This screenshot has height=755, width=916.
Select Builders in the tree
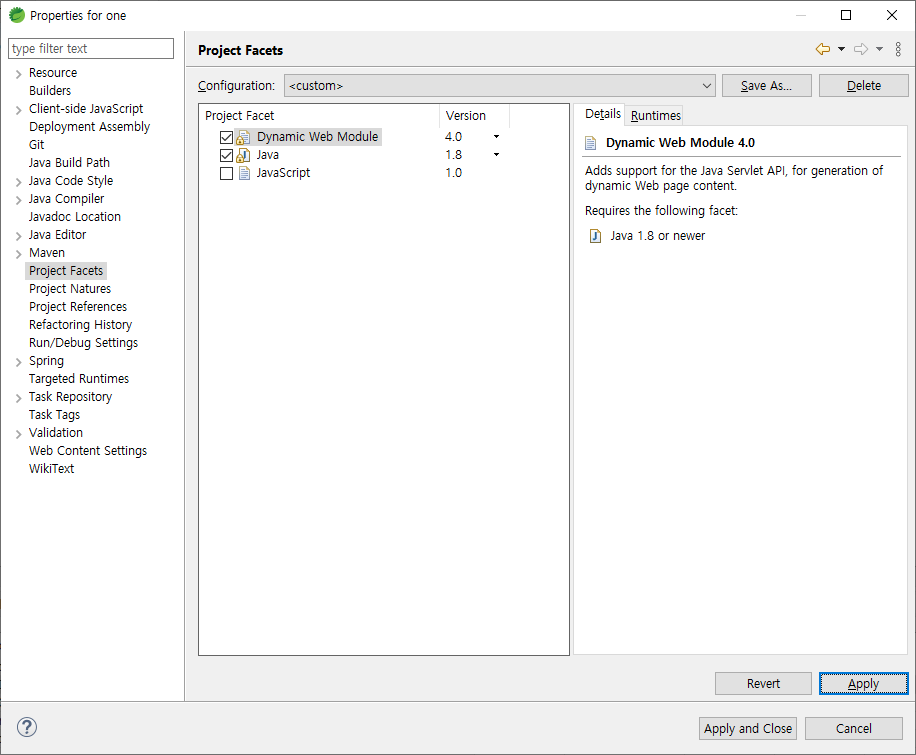coord(50,91)
